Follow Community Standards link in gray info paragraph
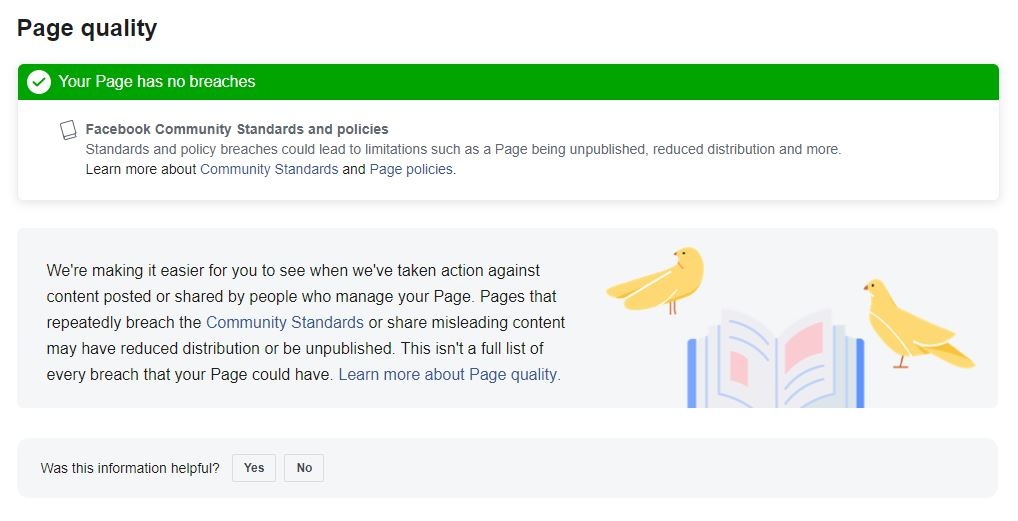This screenshot has height=521, width=1018. tap(285, 322)
